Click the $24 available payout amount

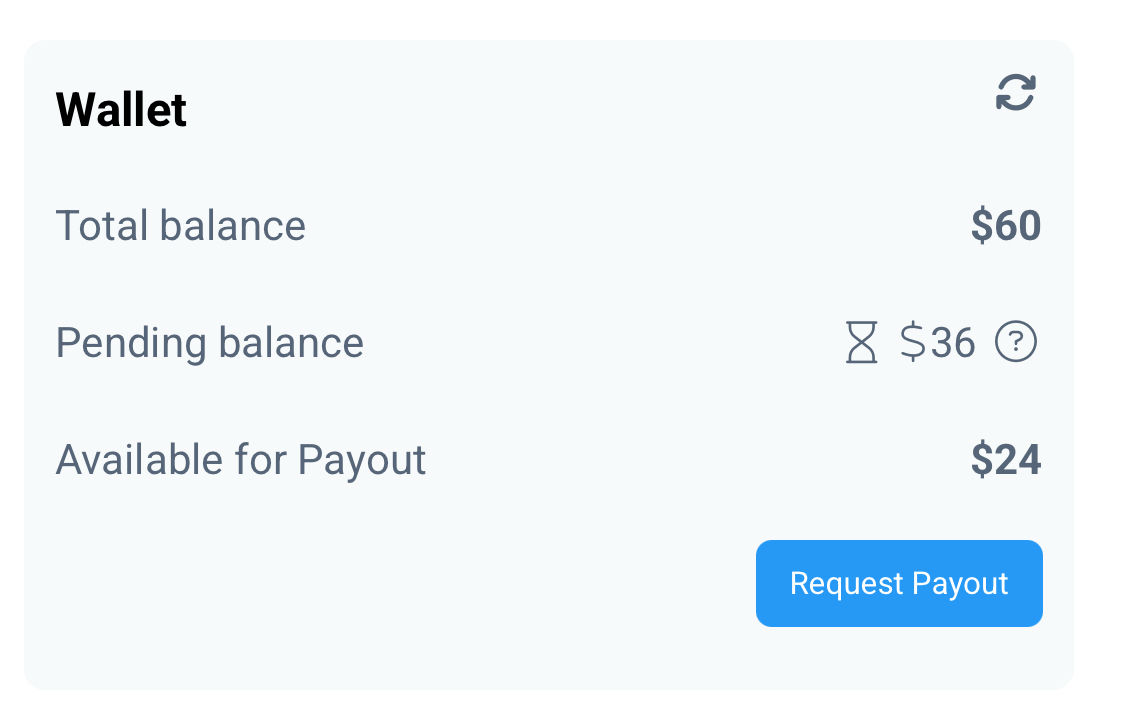1005,460
